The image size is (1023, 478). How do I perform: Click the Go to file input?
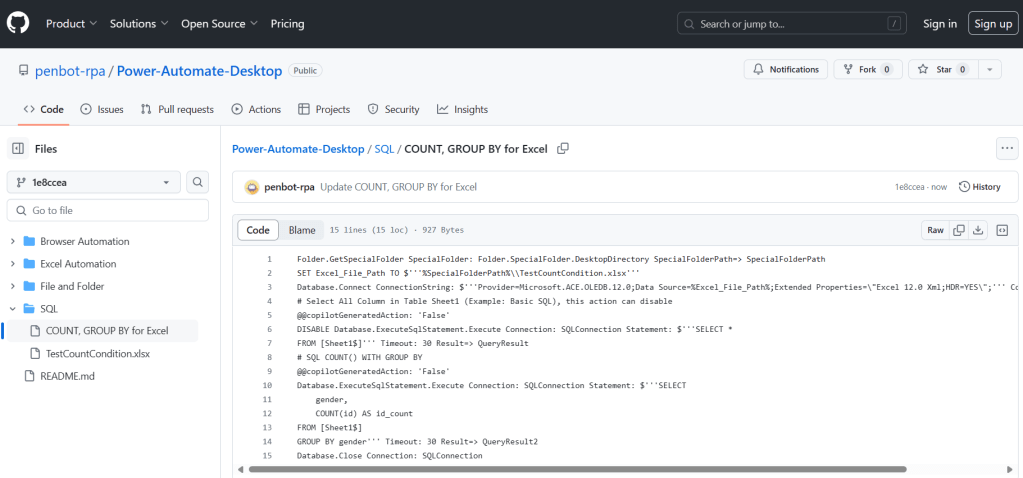108,211
